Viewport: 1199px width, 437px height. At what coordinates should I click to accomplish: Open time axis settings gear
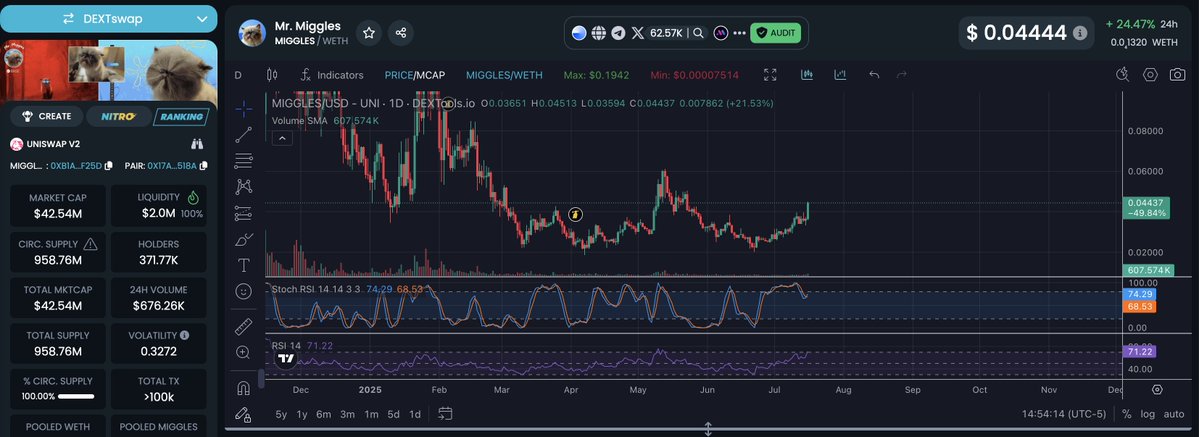click(x=1157, y=390)
